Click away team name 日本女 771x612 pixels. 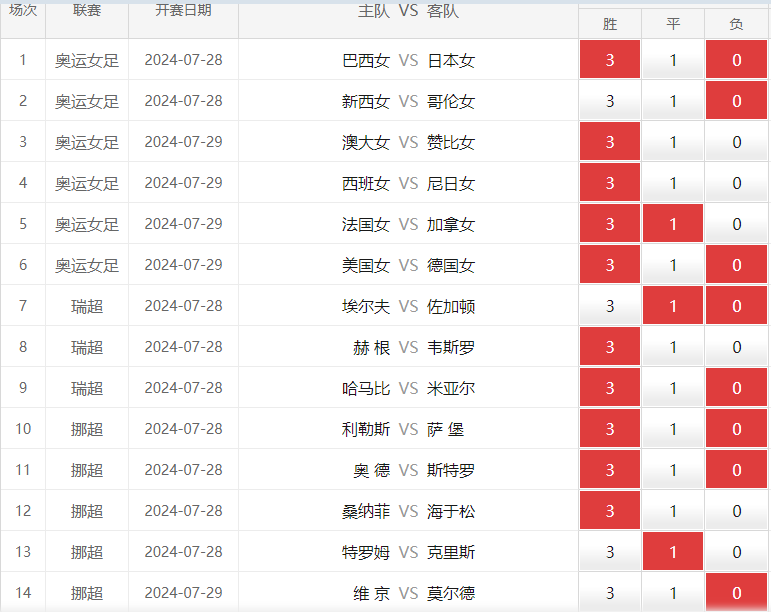tap(450, 60)
